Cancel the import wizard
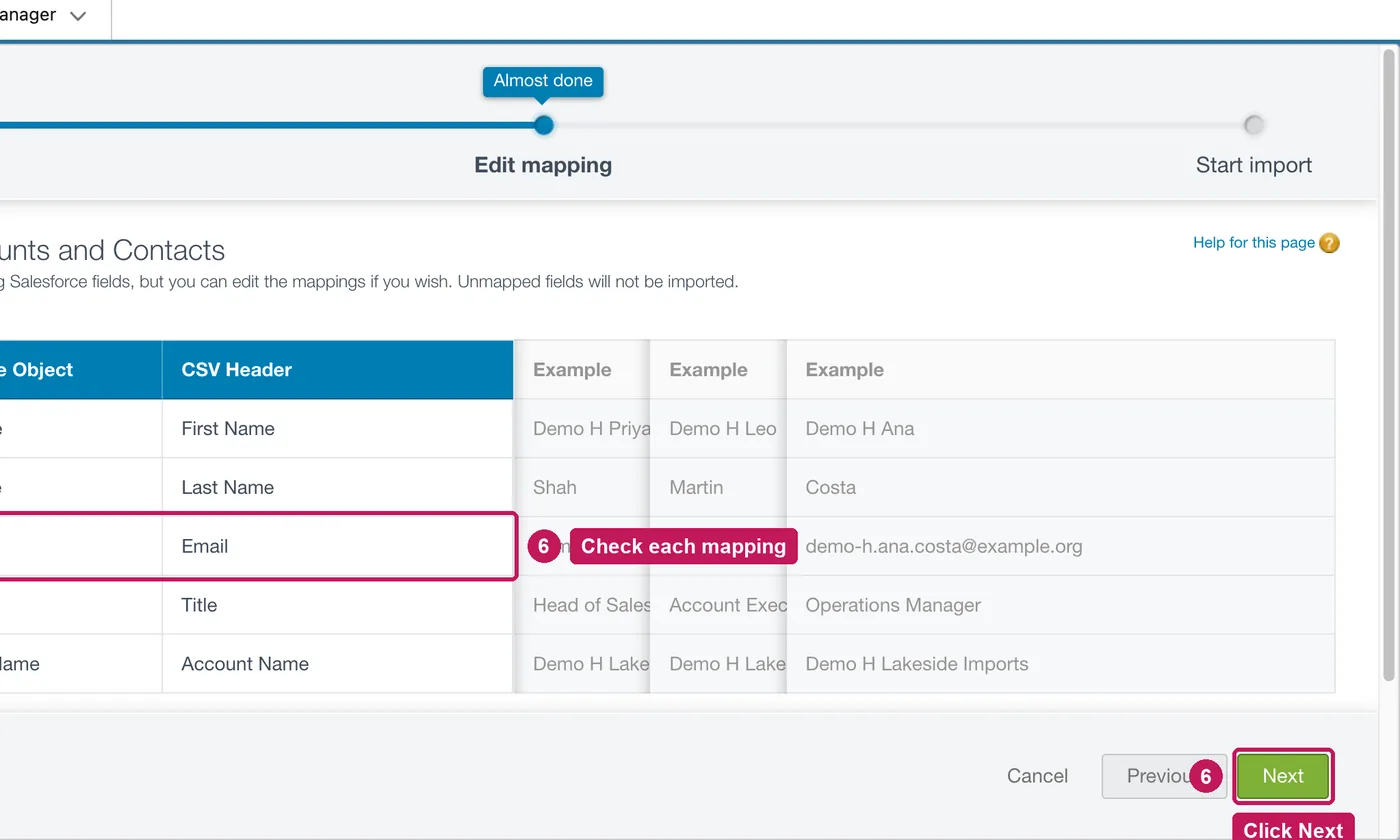Screen dimensions: 1400x840 pyautogui.click(x=1037, y=776)
